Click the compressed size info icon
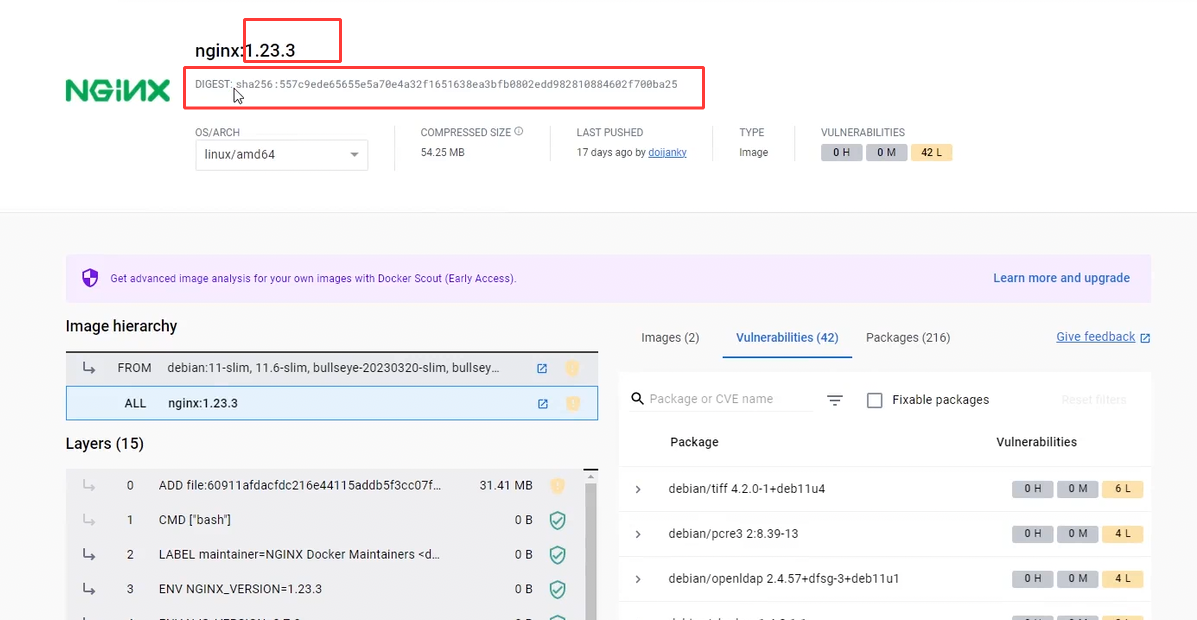Screen dimensions: 1197x620 click(519, 131)
